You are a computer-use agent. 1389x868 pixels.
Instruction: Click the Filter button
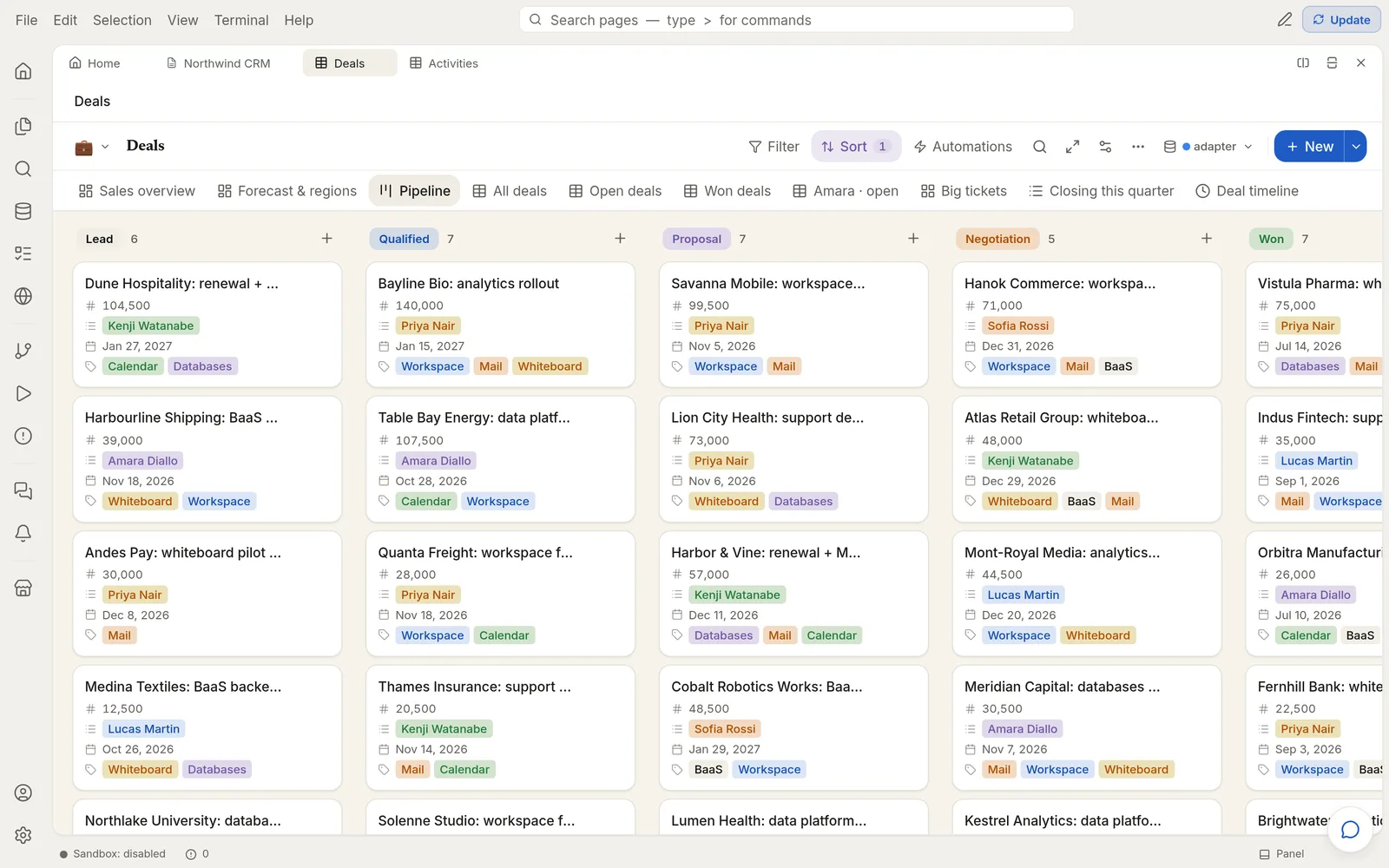[x=773, y=147]
